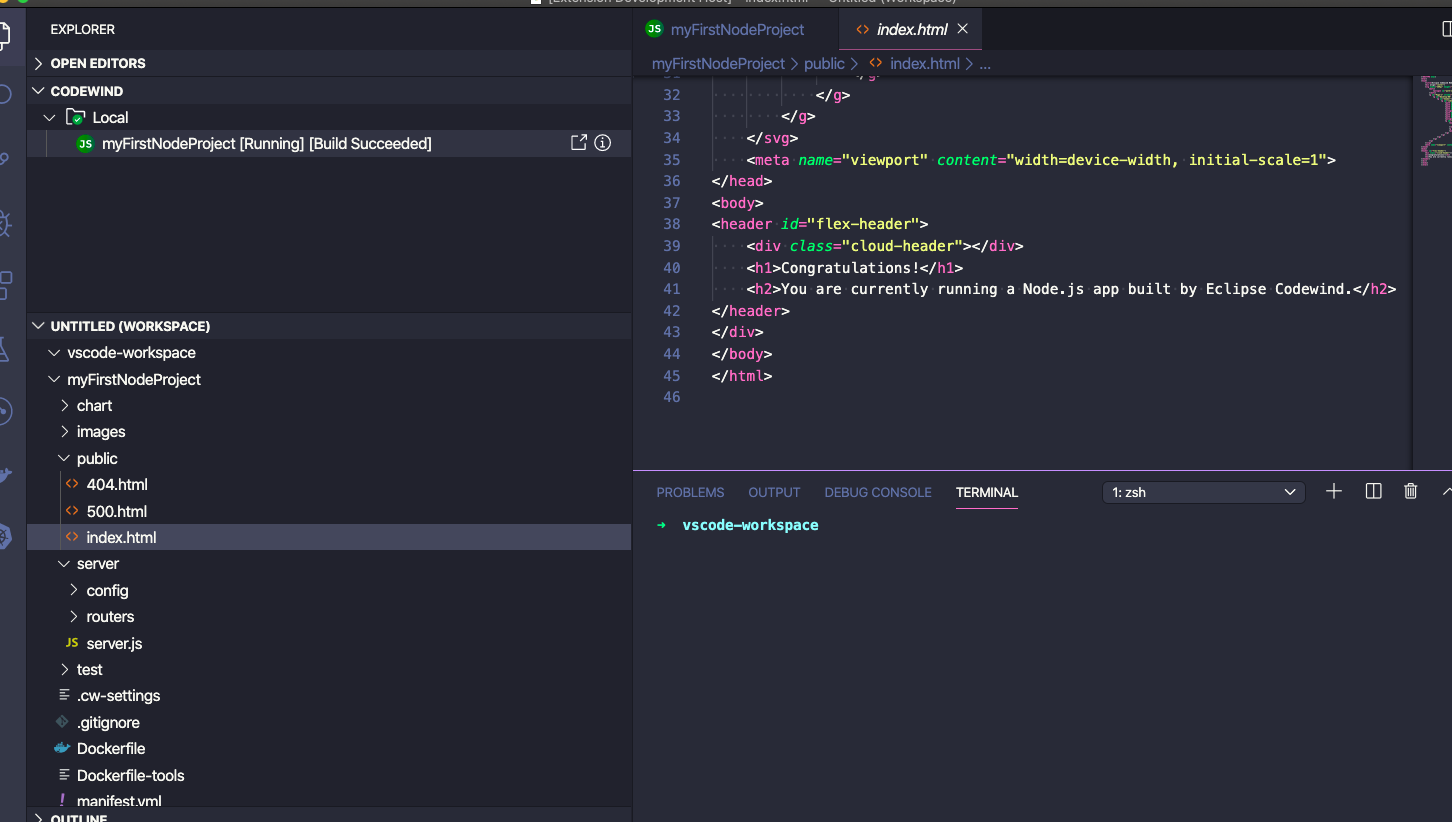Click the editor minimap preview
This screenshot has height=822, width=1452.
pyautogui.click(x=1435, y=120)
